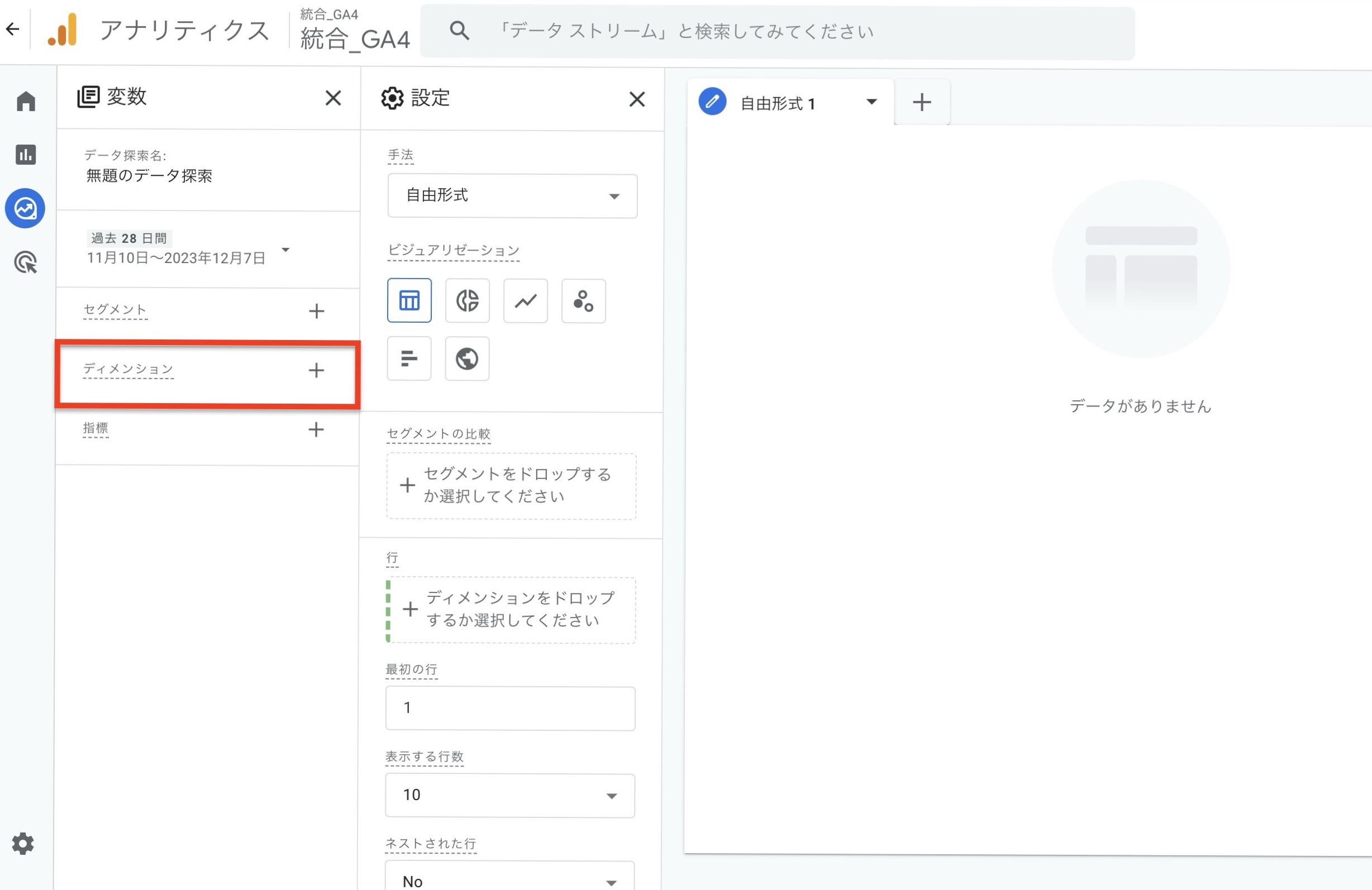Click the 最初の行 input field
The image size is (1372, 890).
509,708
